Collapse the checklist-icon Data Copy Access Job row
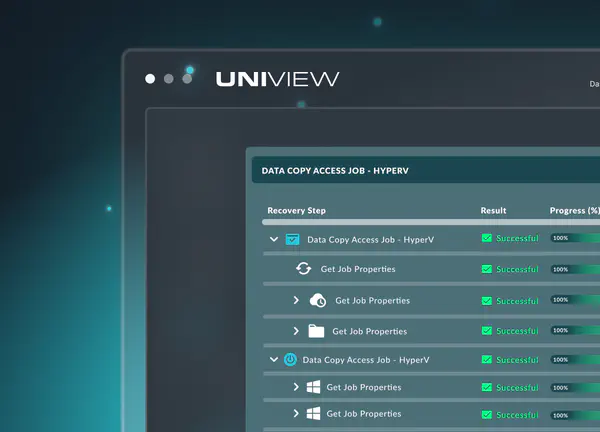 click(x=274, y=240)
